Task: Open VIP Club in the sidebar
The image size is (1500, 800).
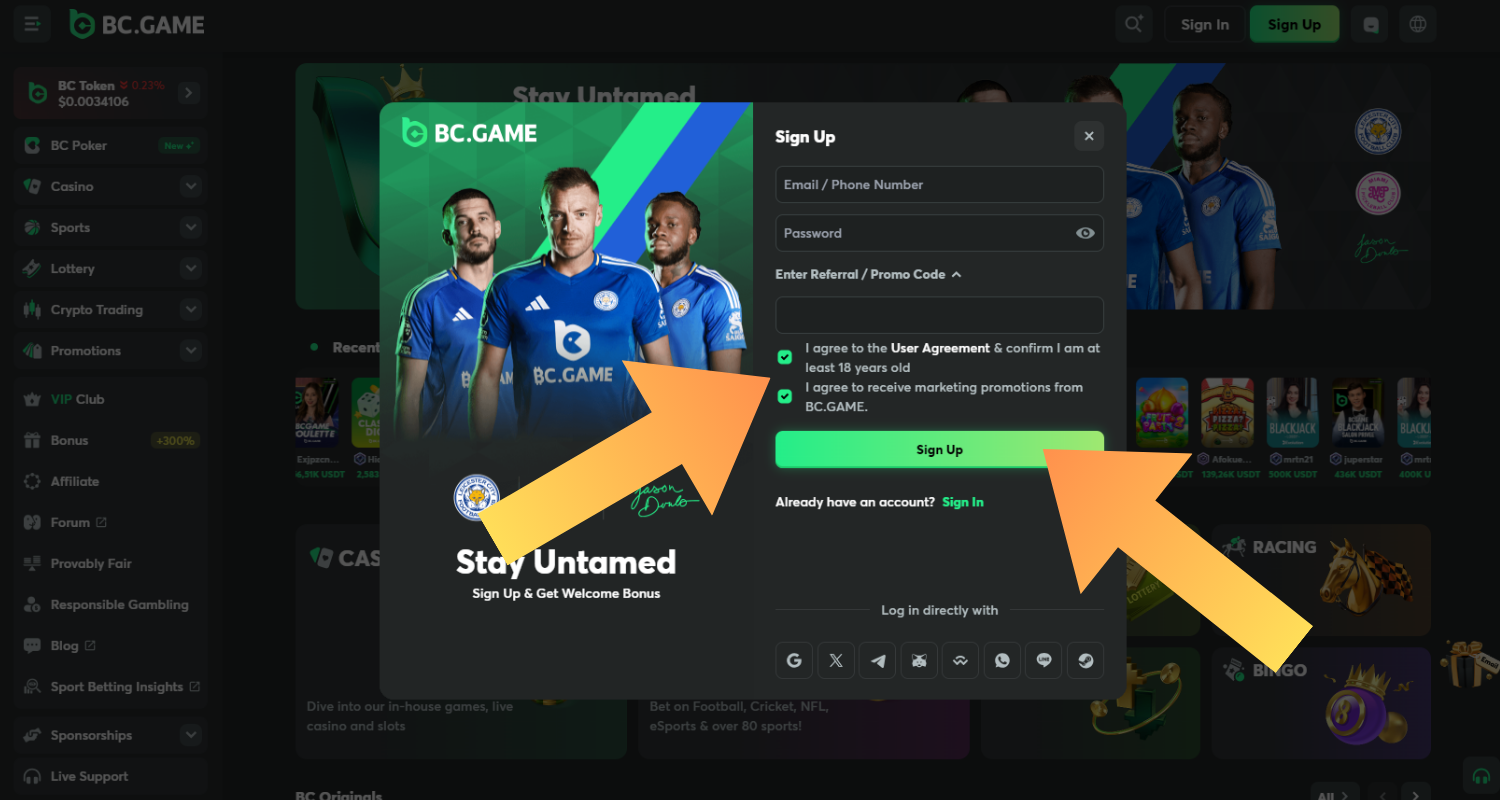Action: click(77, 399)
